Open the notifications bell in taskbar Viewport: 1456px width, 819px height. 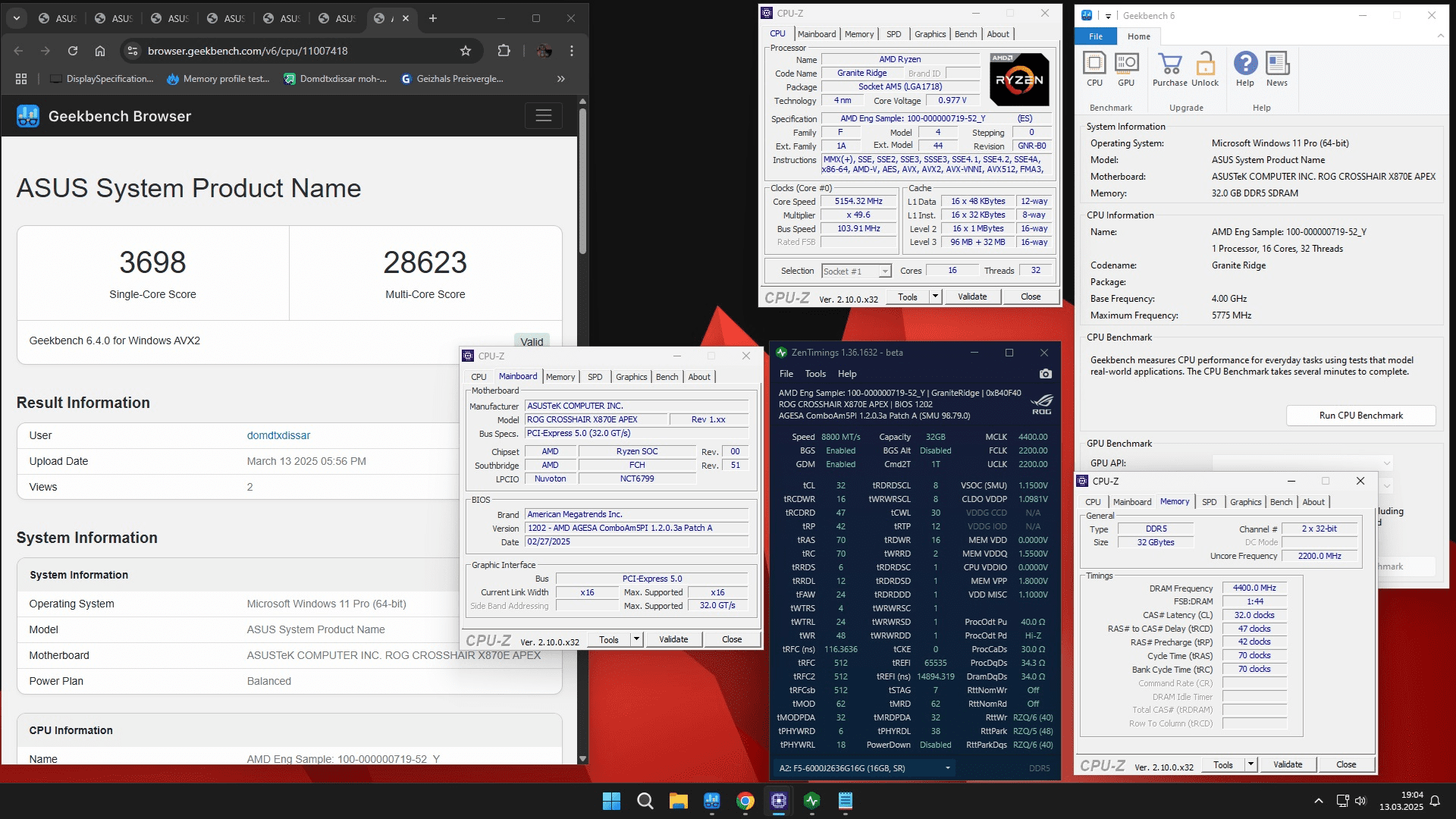[x=1435, y=801]
